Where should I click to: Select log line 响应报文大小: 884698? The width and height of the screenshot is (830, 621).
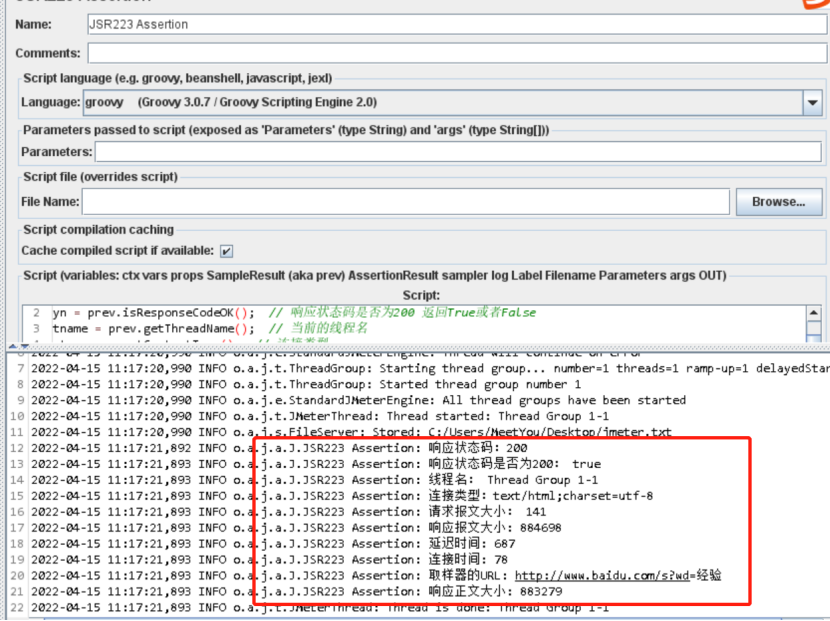(x=296, y=527)
